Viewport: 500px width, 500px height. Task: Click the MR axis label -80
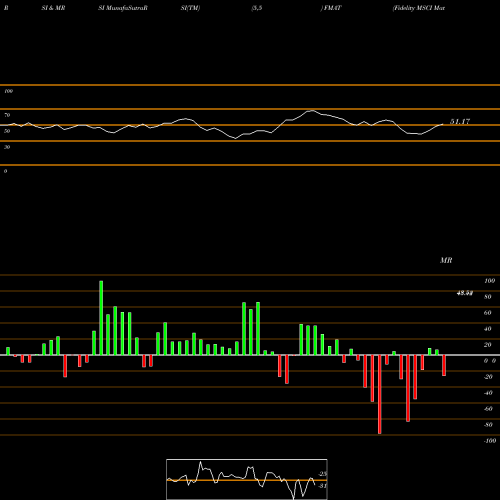click(x=488, y=425)
